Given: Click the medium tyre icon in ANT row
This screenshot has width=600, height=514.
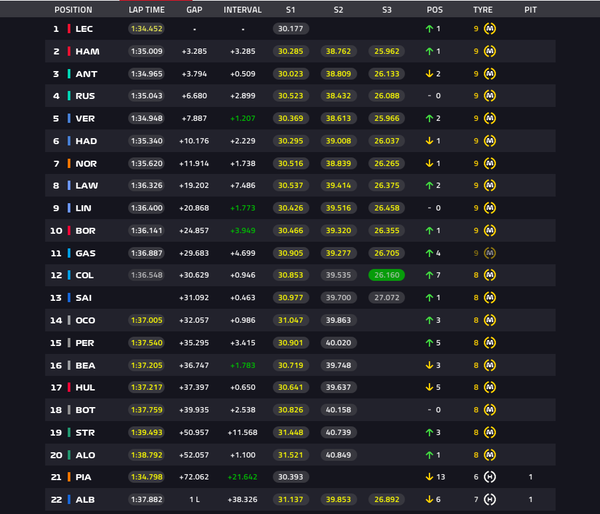Looking at the screenshot, I should coord(490,74).
